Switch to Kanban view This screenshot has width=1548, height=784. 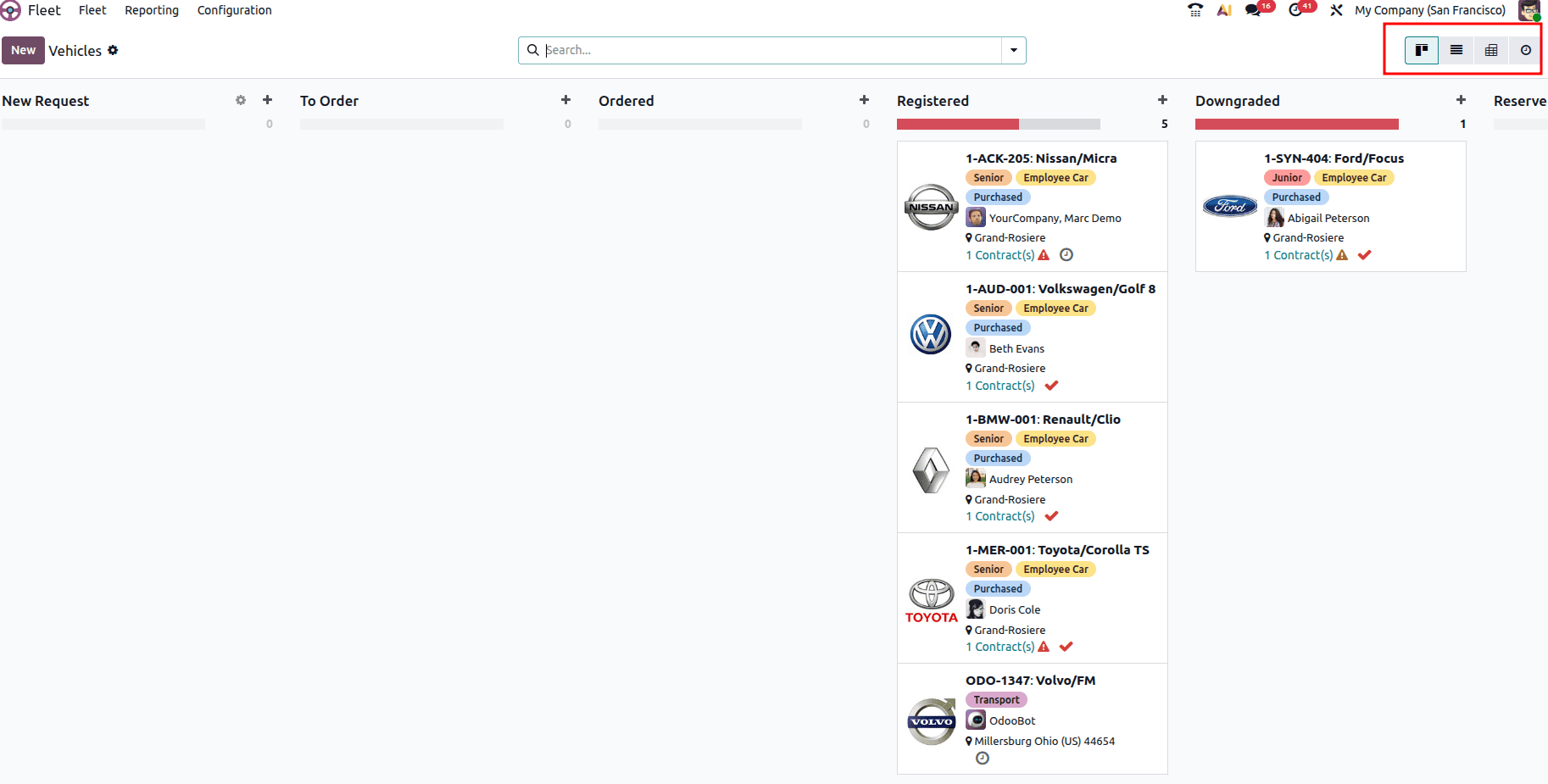pyautogui.click(x=1422, y=50)
